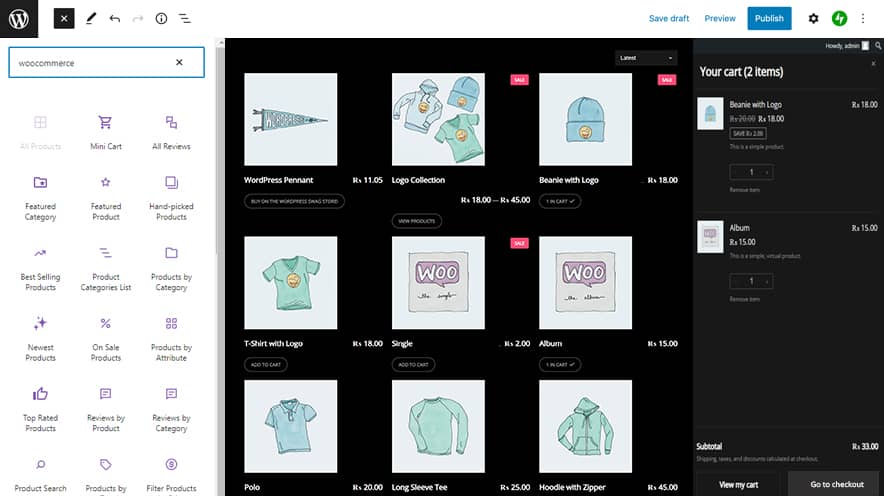Click Buy on the WordPress Swag Store

[x=294, y=201]
